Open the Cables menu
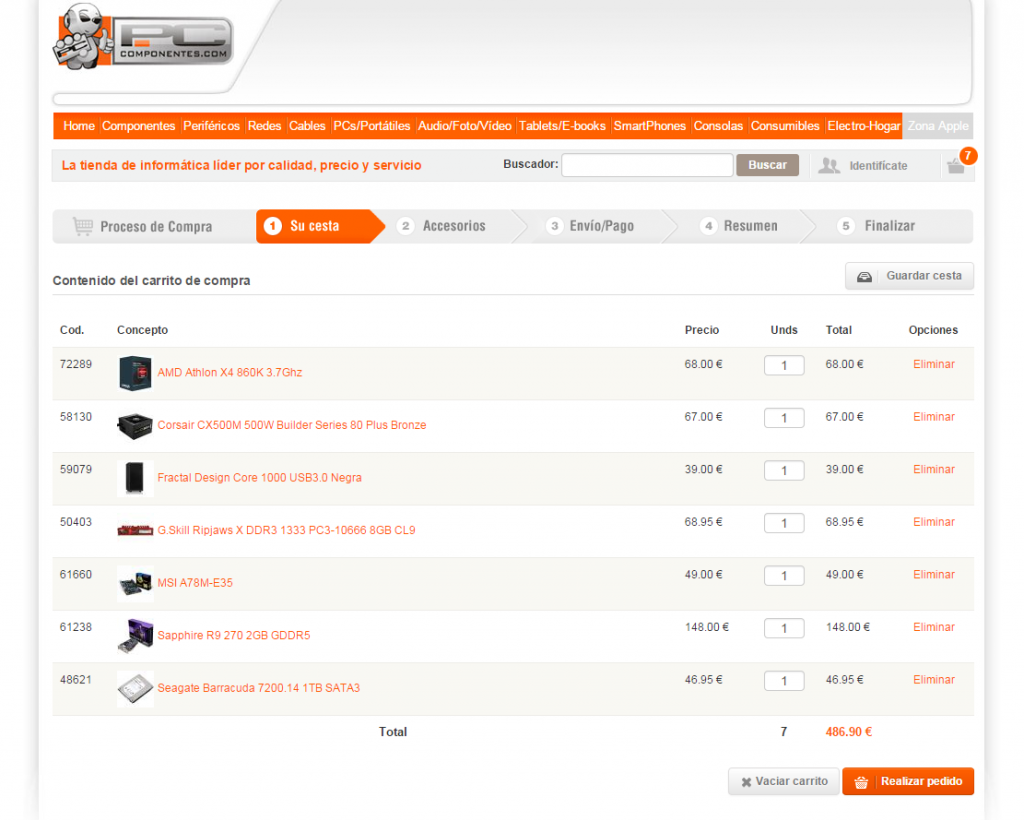Screen dimensions: 1024x820 307,126
